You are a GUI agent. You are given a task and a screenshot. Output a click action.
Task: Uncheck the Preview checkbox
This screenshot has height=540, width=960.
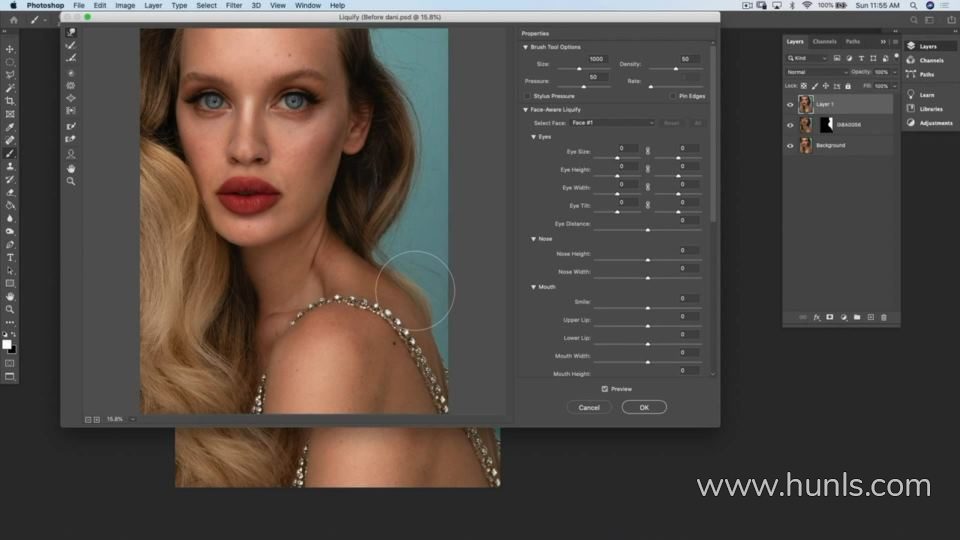(x=605, y=389)
